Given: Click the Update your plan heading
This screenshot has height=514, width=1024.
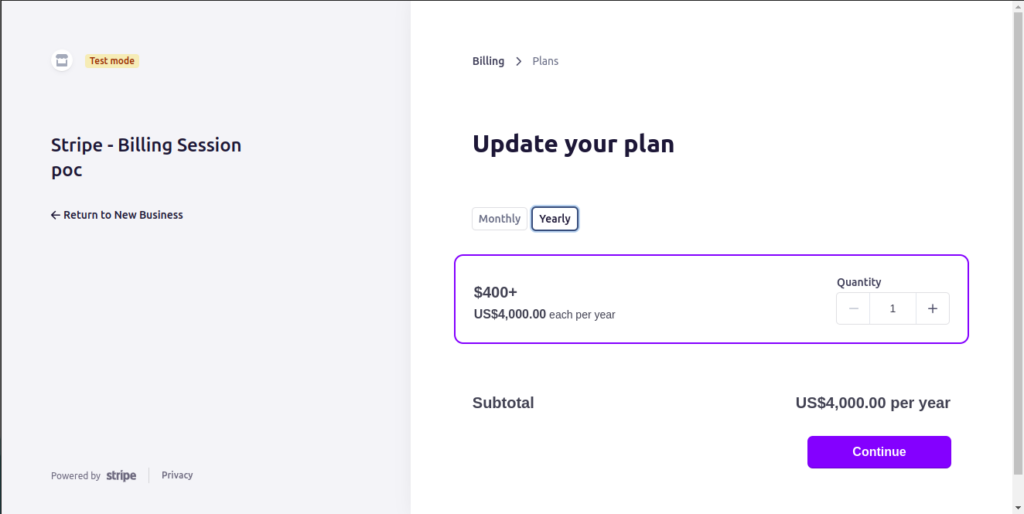Looking at the screenshot, I should coord(573,144).
